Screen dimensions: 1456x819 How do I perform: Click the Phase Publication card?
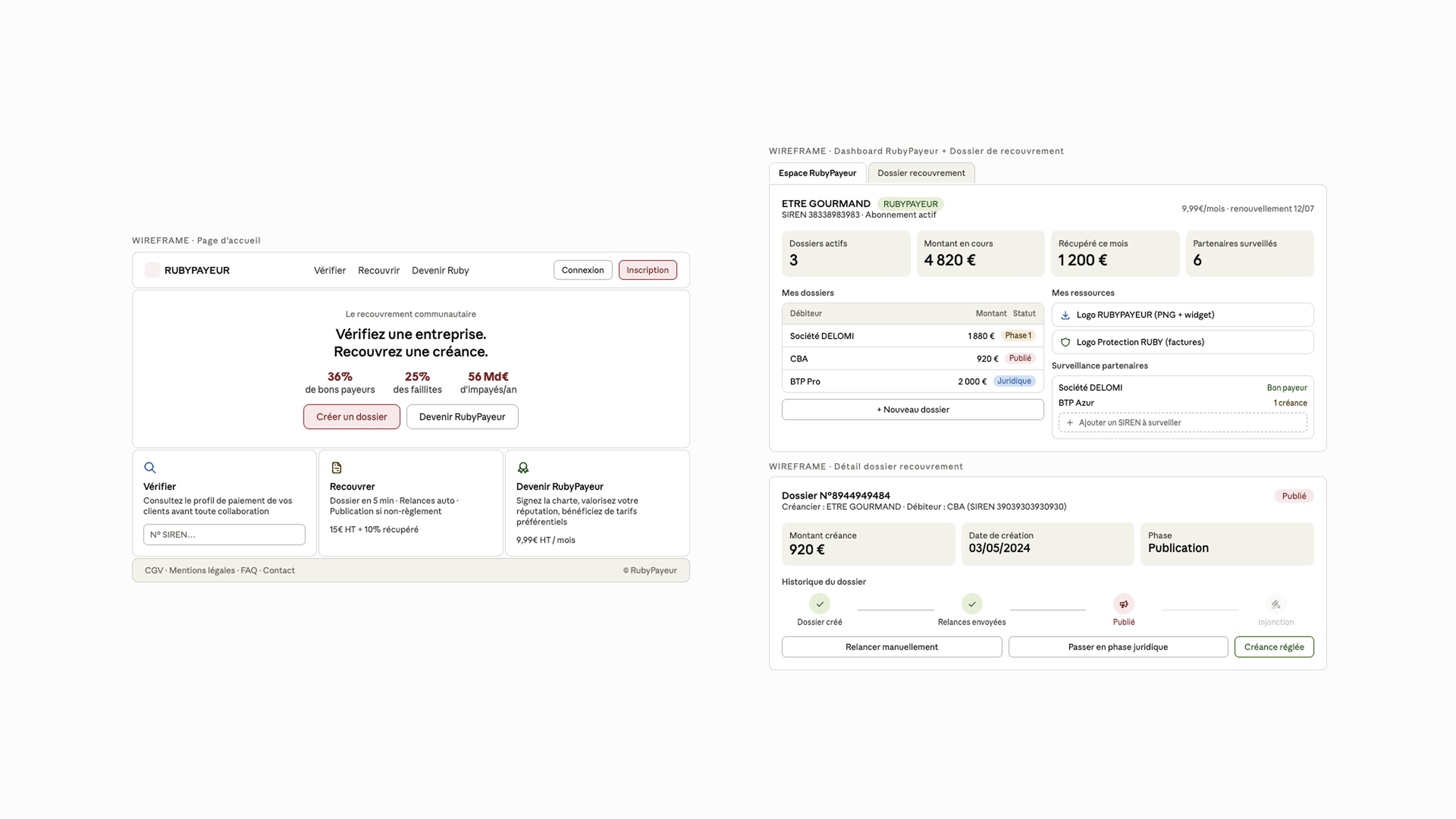[1227, 544]
